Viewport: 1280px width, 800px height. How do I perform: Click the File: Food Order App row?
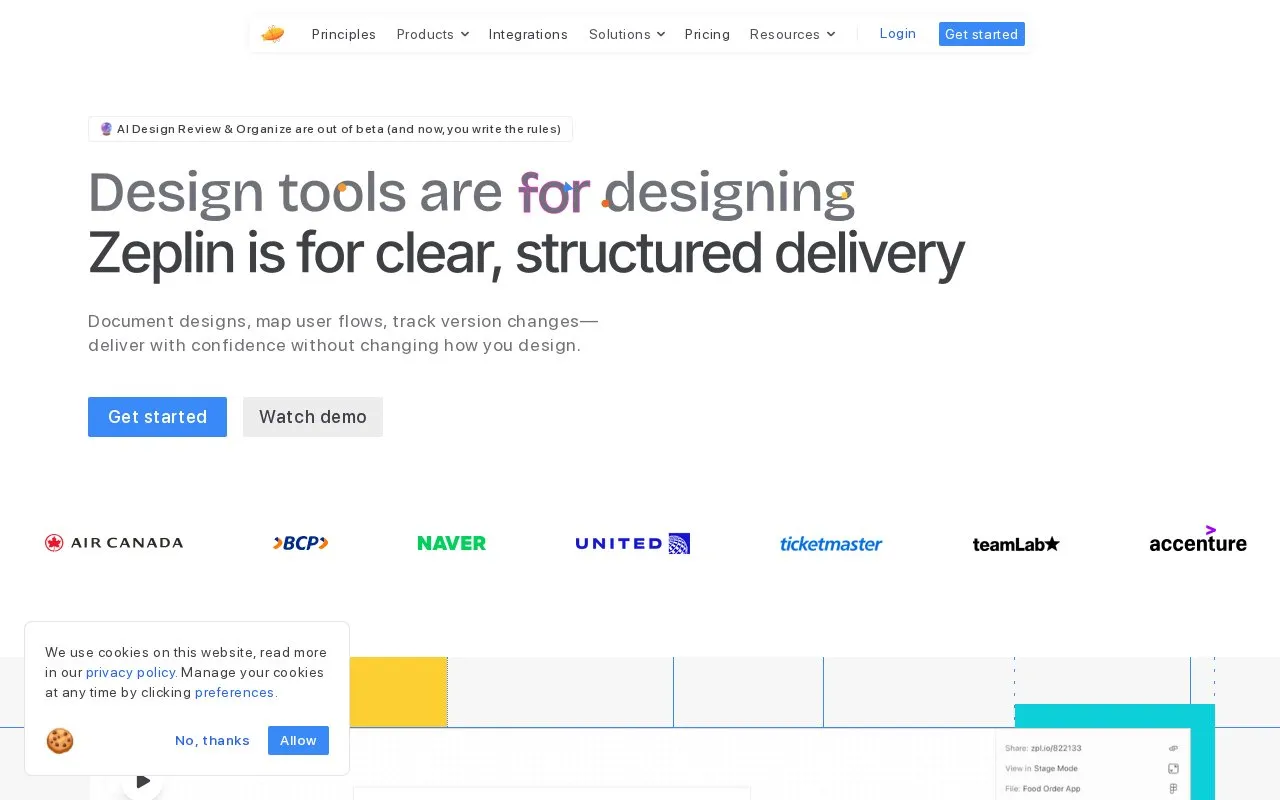[x=1092, y=788]
